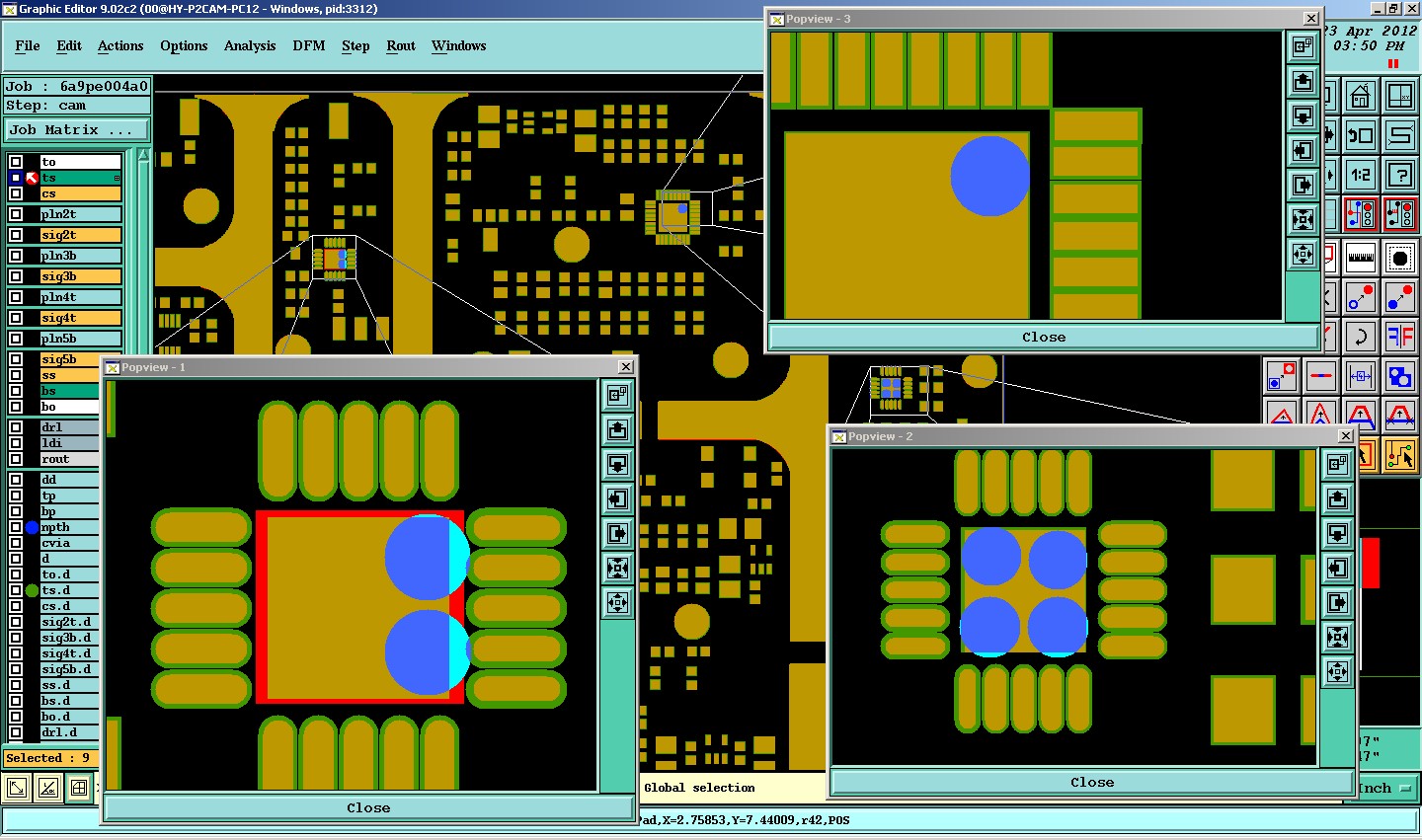Click the ruler measure icon
1422x840 pixels.
(x=1361, y=258)
